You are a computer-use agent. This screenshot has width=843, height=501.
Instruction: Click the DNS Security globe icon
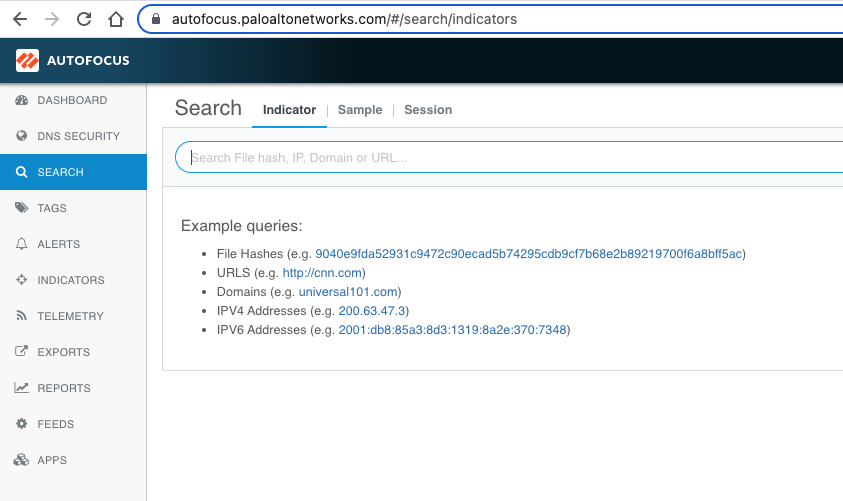point(22,136)
